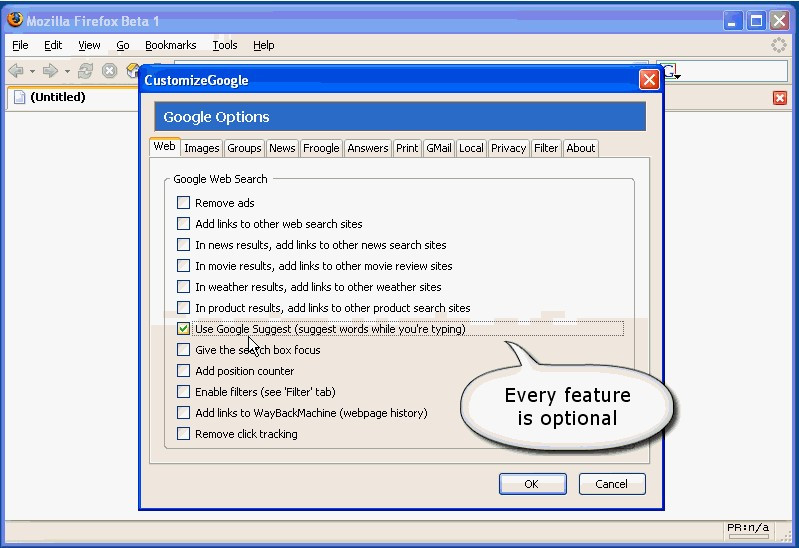Check Enable filters (see 'Filter' tab)
Screen dimensions: 799x548
click(183, 392)
